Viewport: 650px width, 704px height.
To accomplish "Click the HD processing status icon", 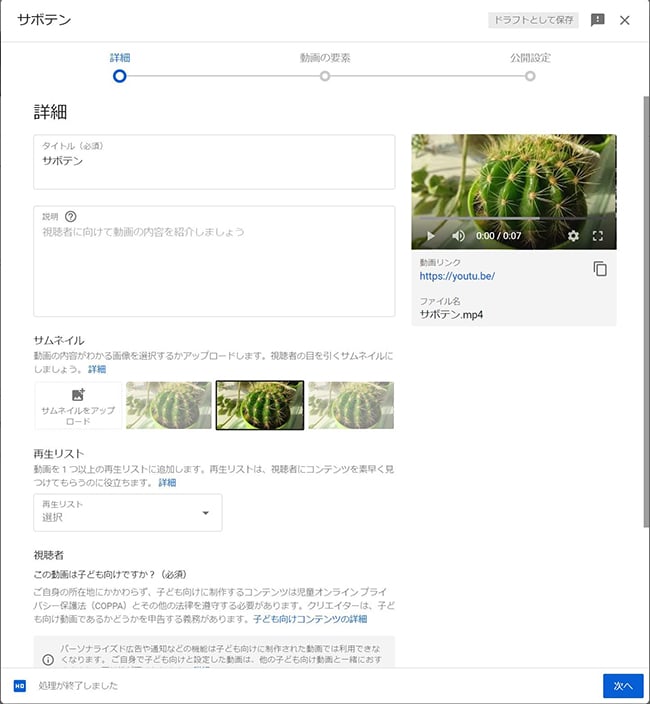I will point(20,686).
